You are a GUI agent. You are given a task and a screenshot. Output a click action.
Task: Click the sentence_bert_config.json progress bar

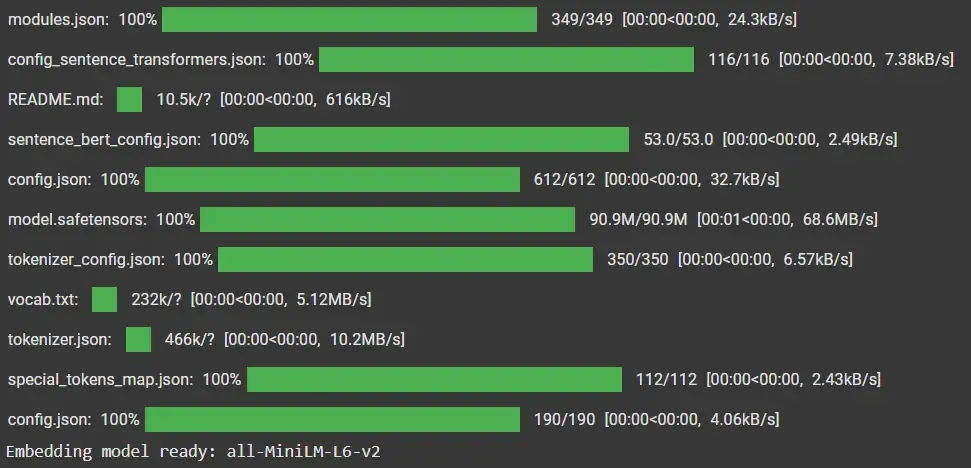click(x=441, y=140)
